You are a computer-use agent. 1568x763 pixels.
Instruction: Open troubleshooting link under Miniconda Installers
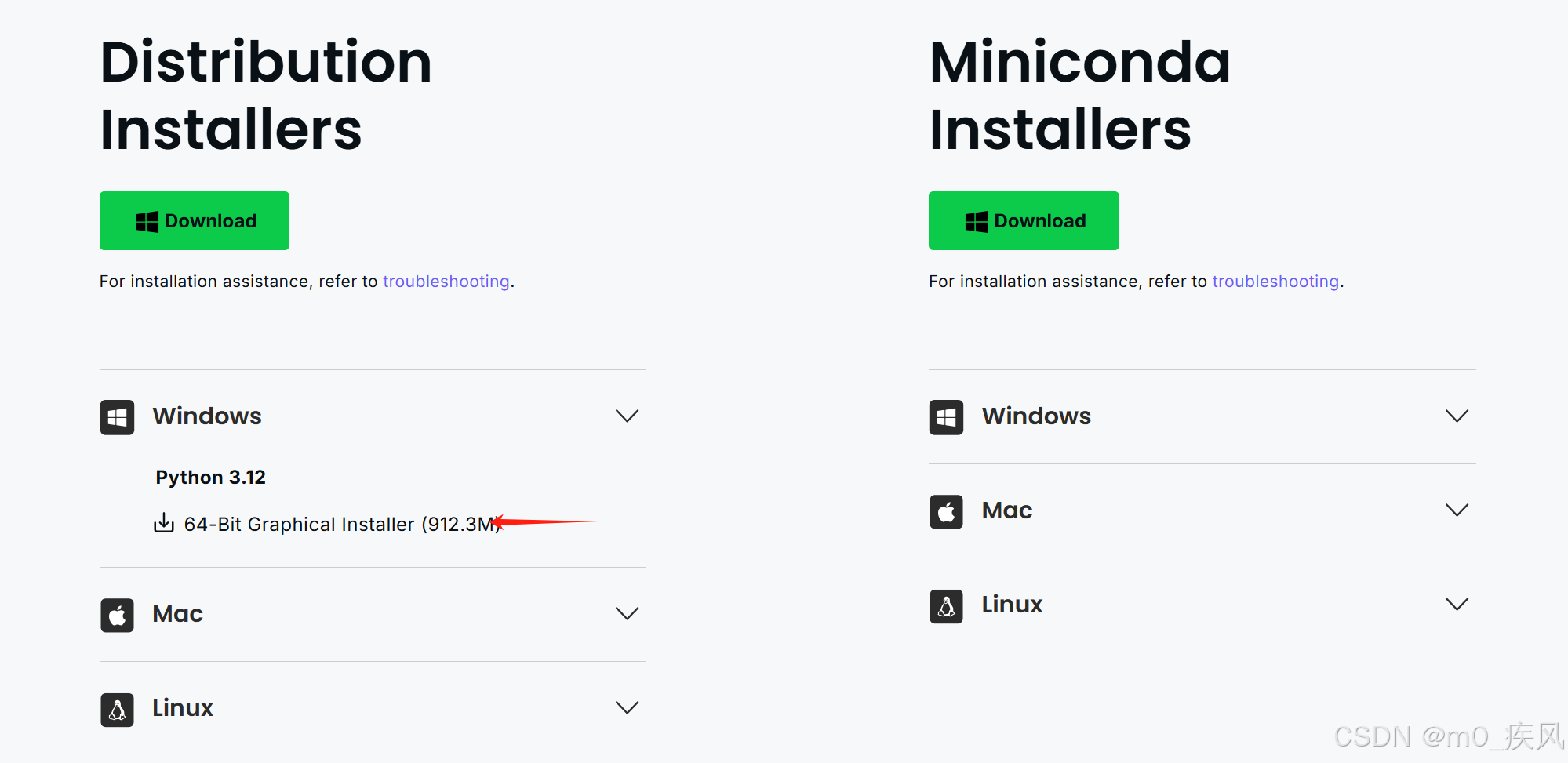(1275, 282)
